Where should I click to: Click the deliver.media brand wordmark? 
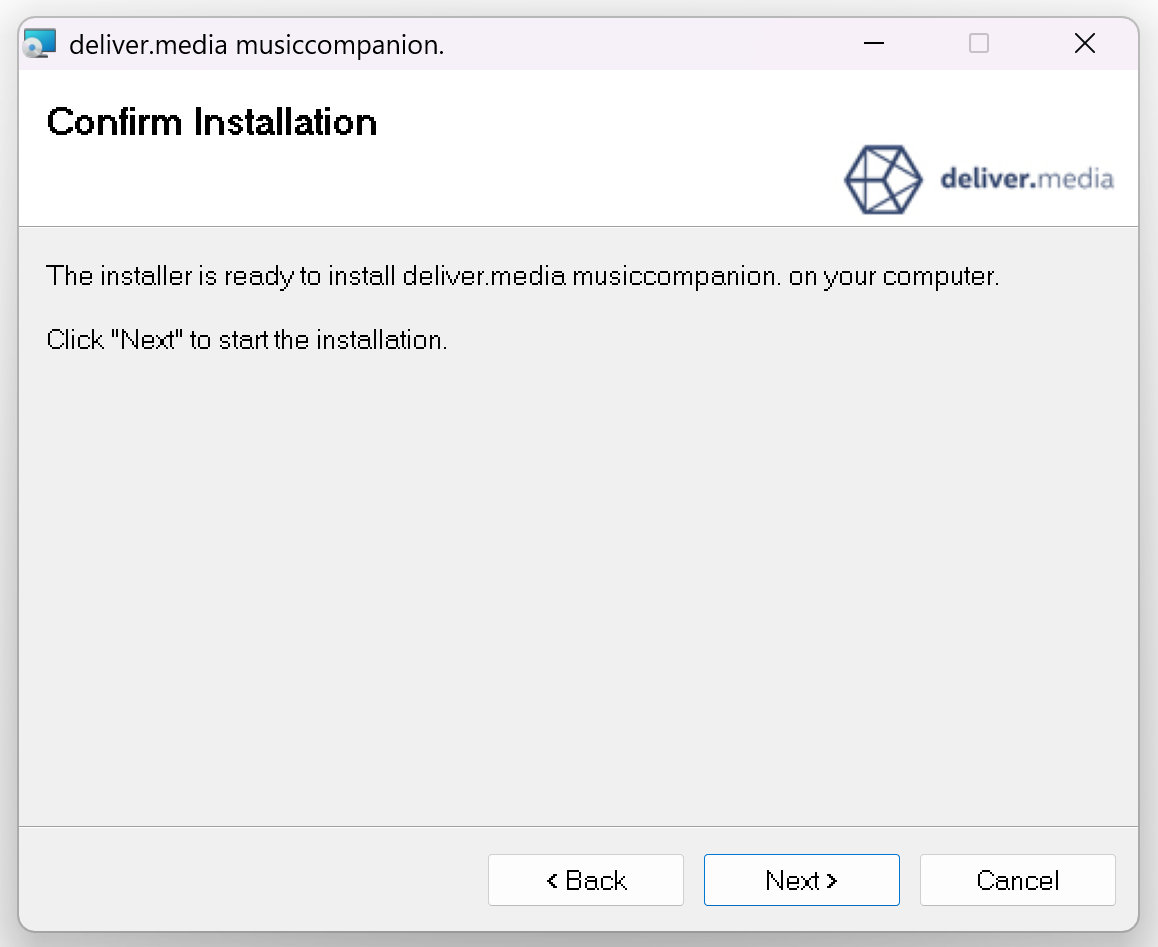pyautogui.click(x=1027, y=179)
